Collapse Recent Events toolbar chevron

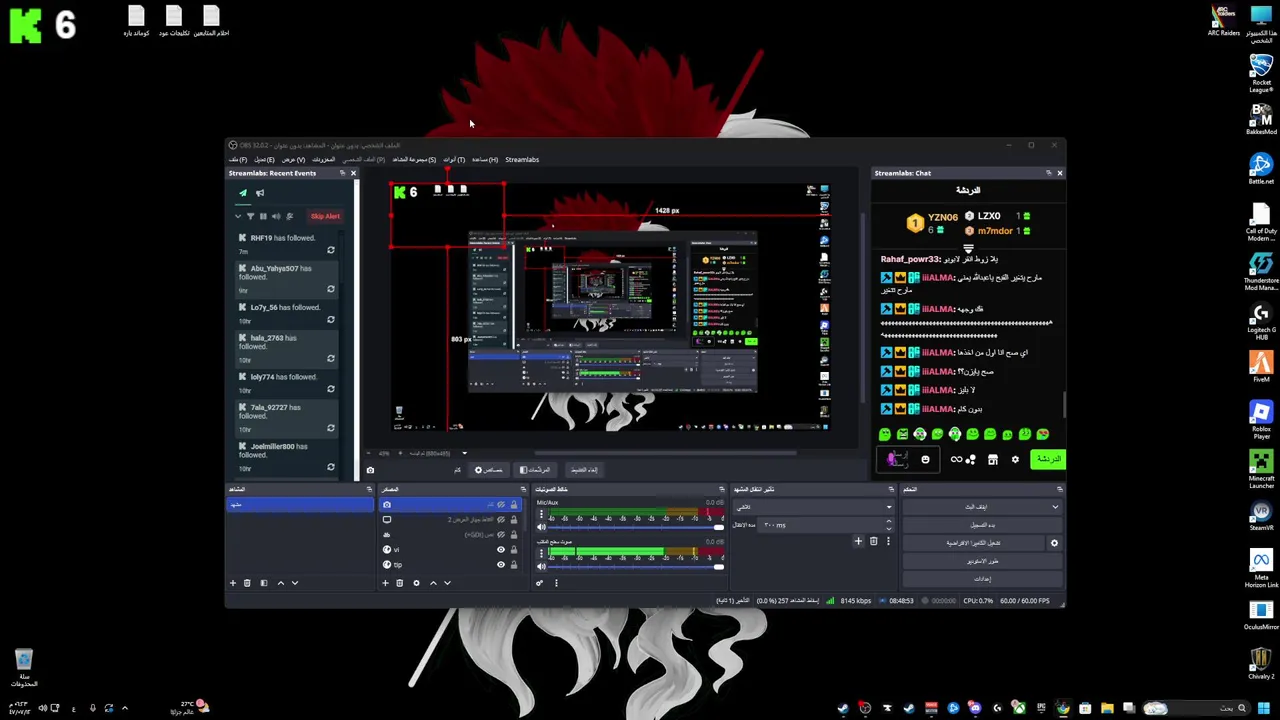238,216
